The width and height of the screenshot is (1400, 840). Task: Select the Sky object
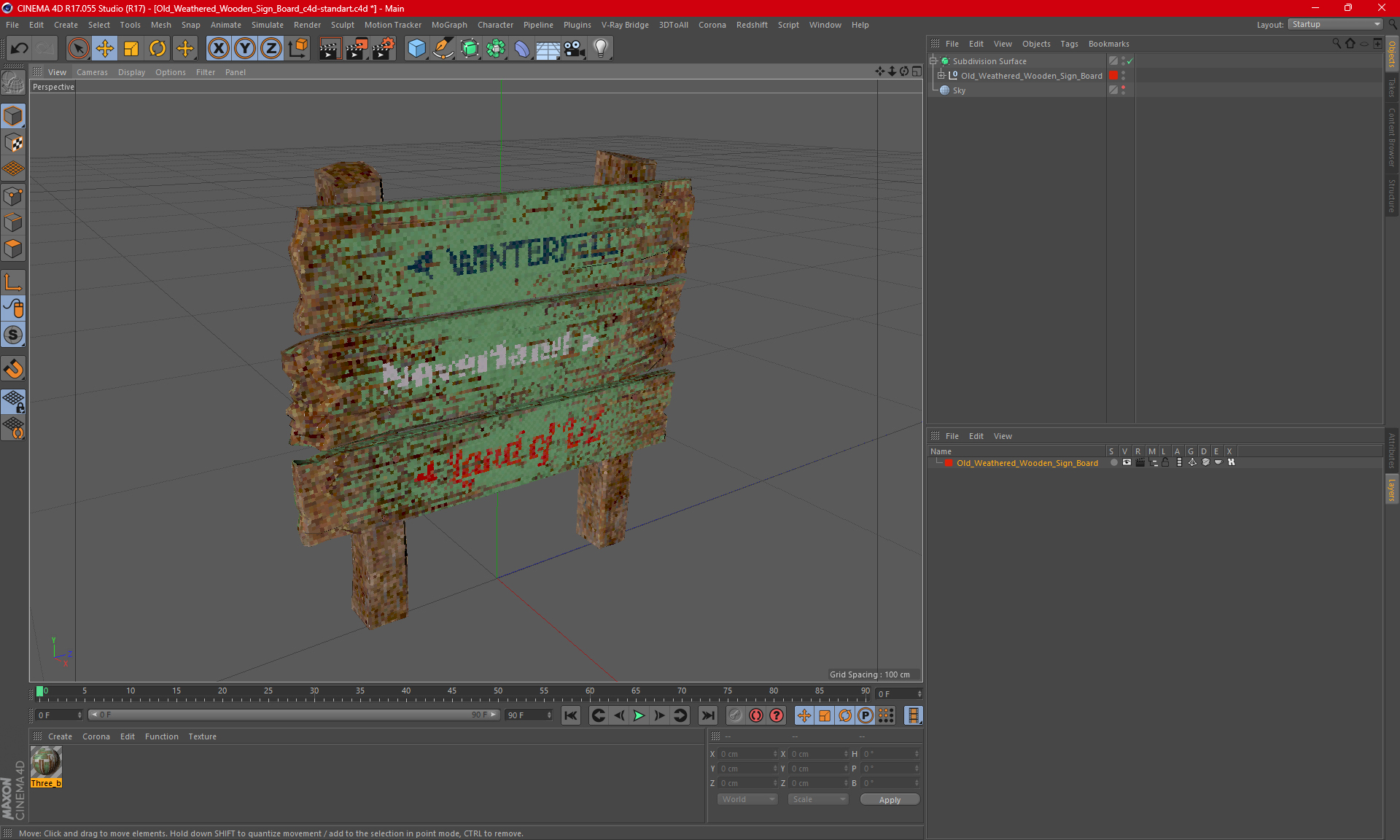(959, 90)
